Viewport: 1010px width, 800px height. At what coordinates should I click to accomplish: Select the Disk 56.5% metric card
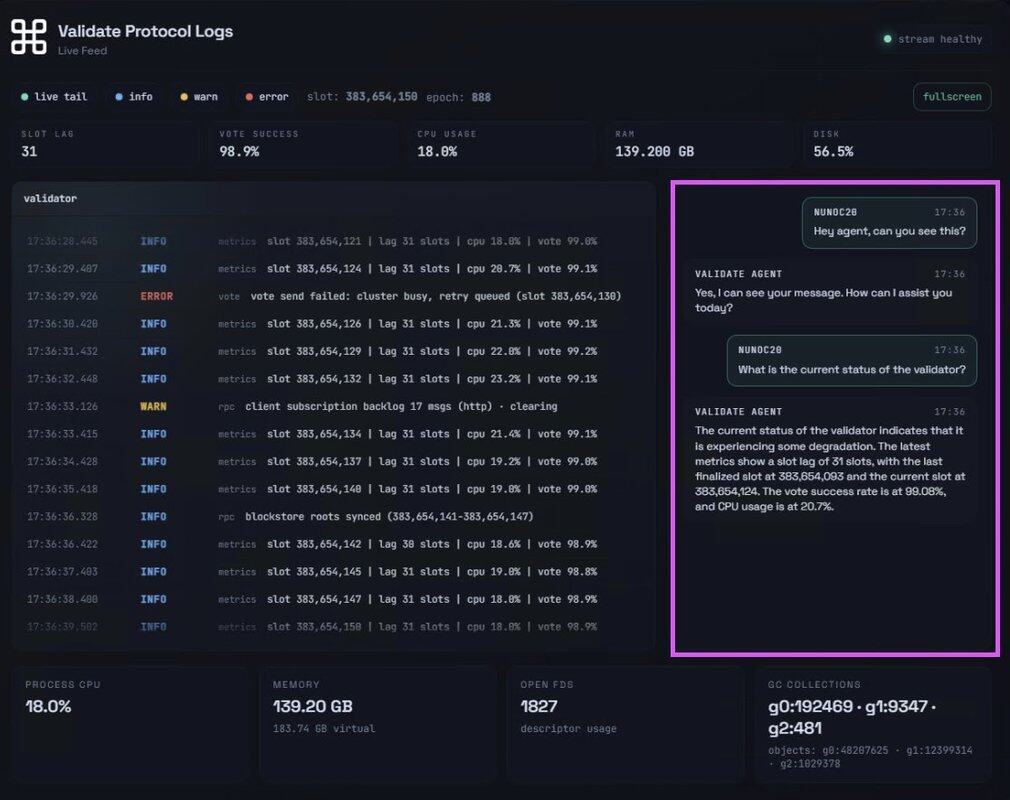coord(897,144)
